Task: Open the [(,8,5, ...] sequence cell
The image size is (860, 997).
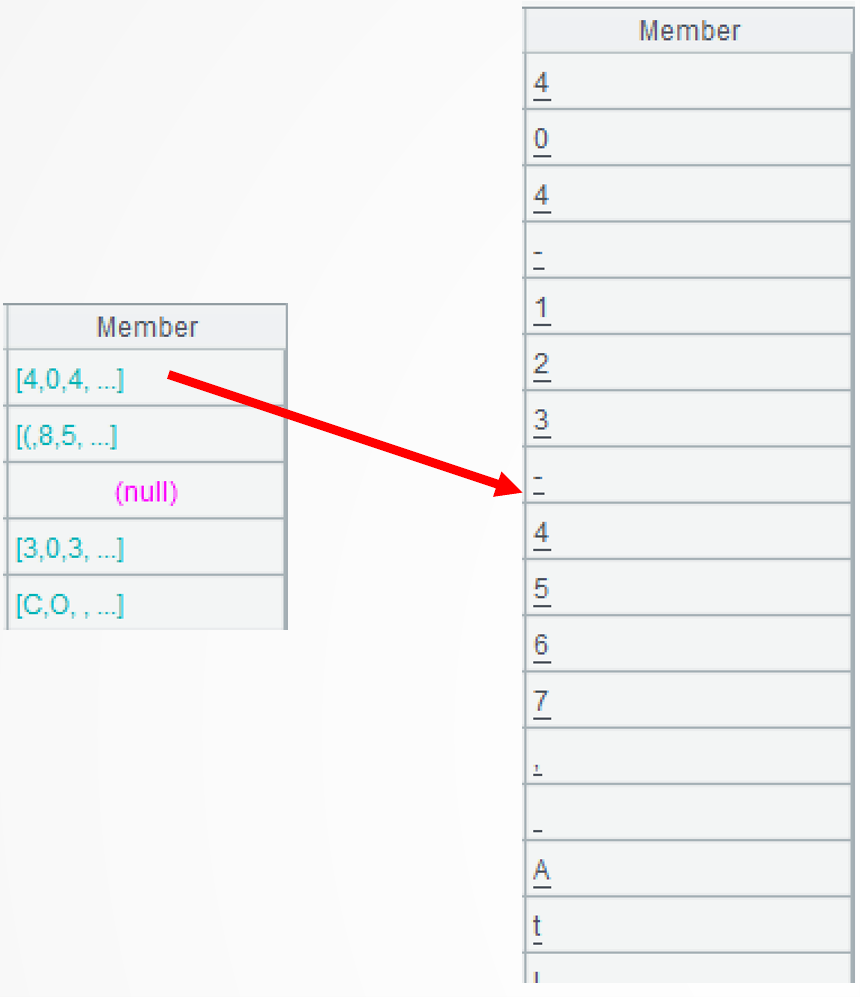Action: [67, 436]
